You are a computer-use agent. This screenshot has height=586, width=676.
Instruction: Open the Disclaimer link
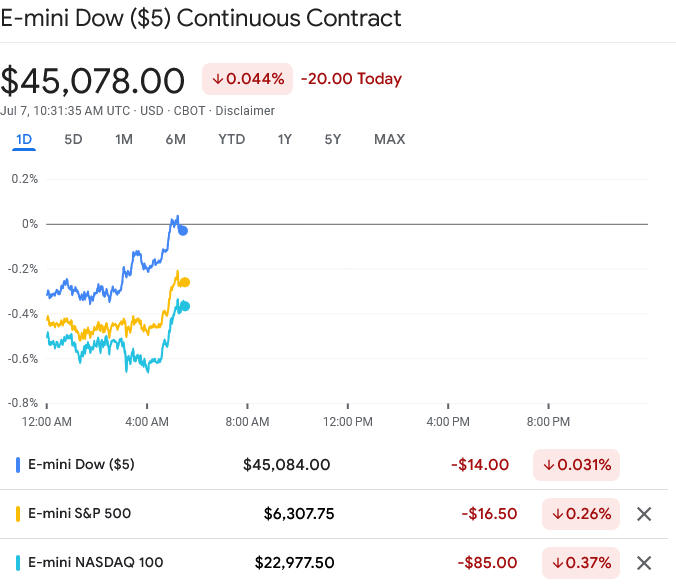[x=245, y=110]
